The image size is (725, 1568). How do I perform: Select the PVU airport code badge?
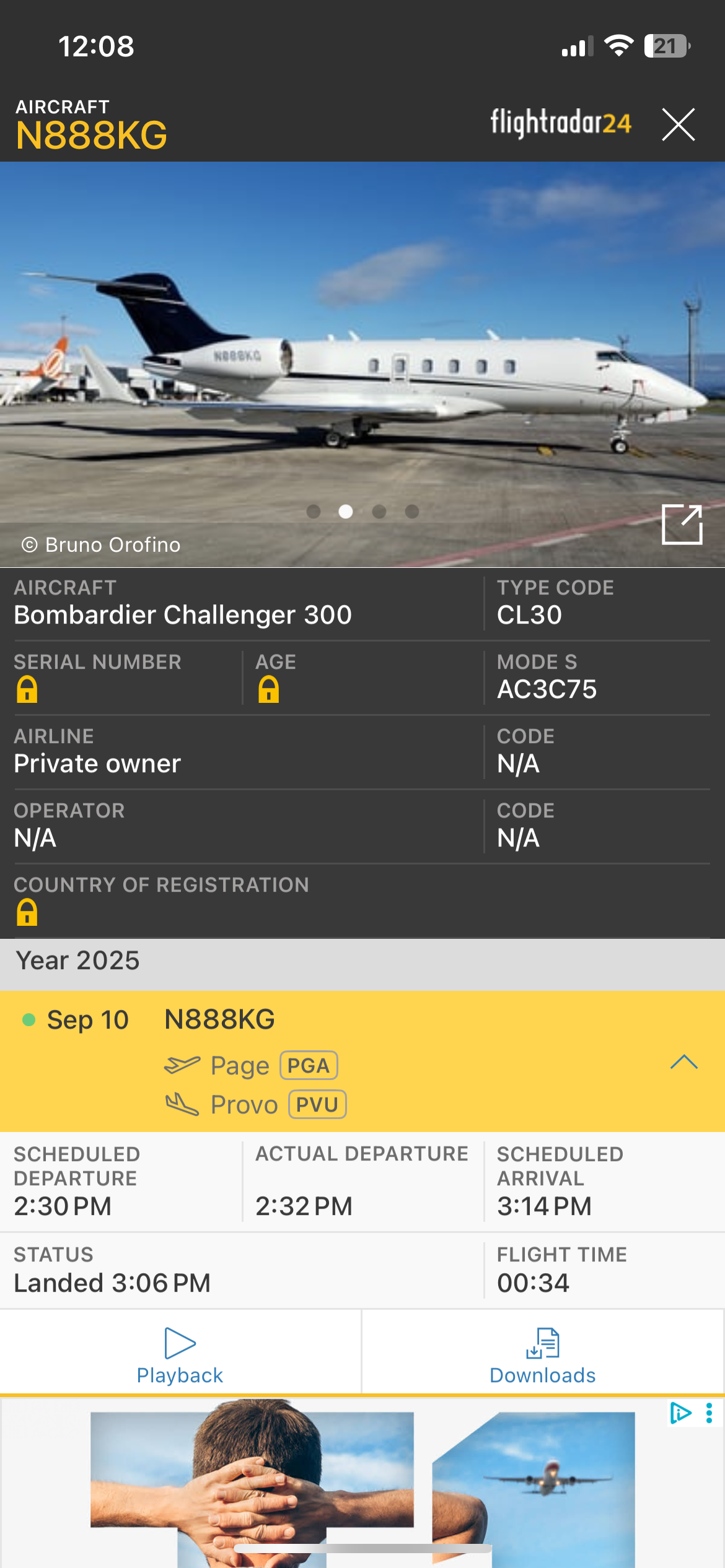[x=317, y=1104]
